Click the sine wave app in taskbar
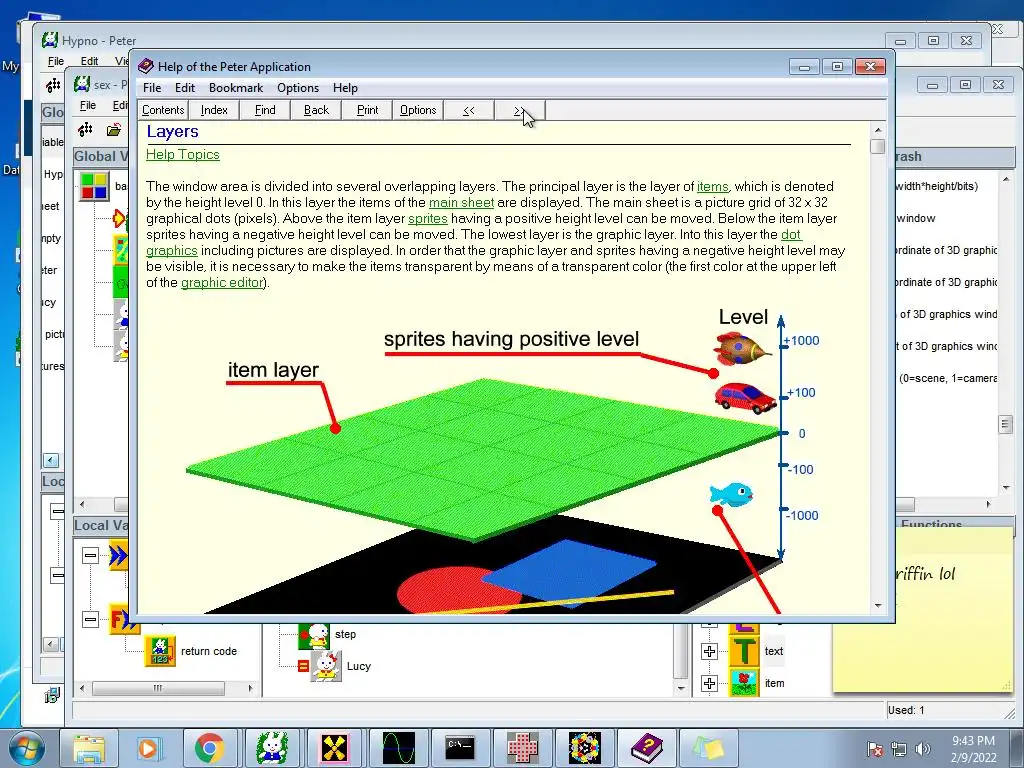 (397, 748)
